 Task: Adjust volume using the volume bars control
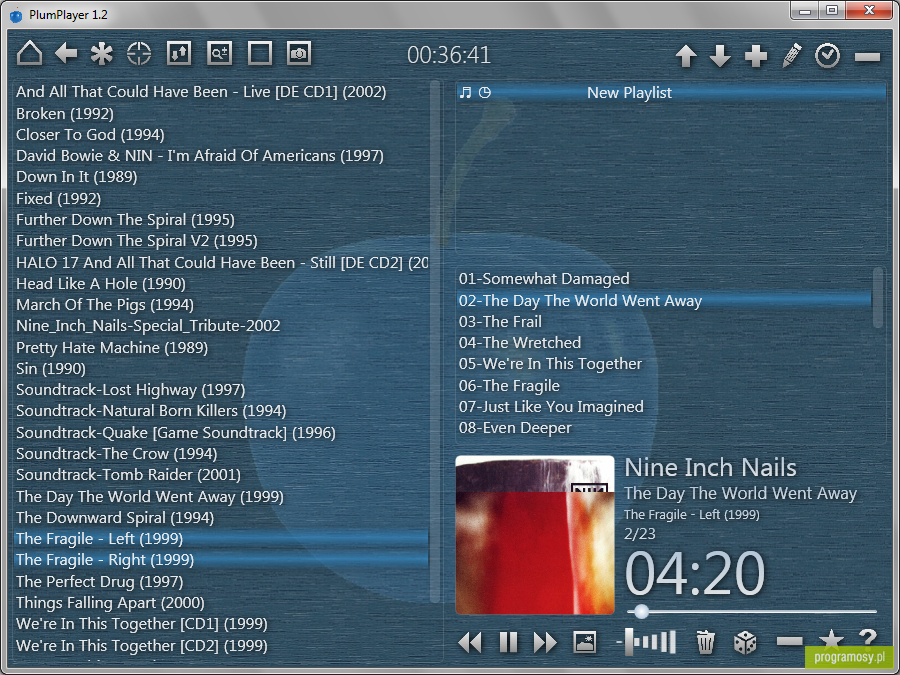click(x=647, y=642)
